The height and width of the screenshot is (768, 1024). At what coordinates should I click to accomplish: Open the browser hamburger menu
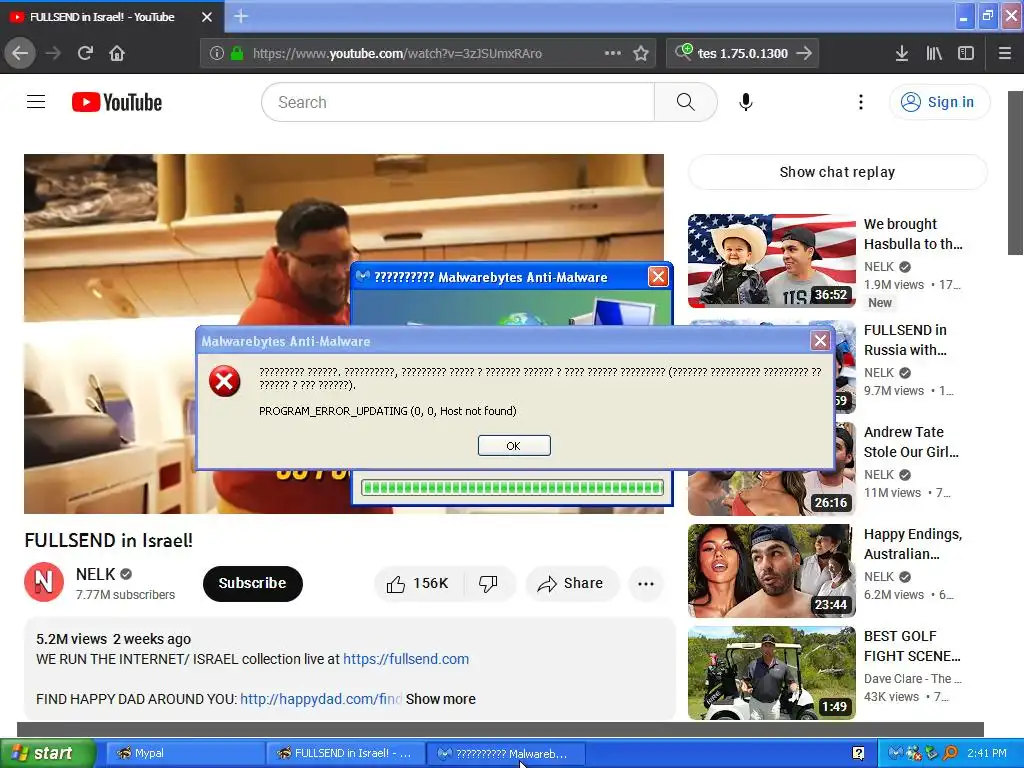click(x=1004, y=53)
